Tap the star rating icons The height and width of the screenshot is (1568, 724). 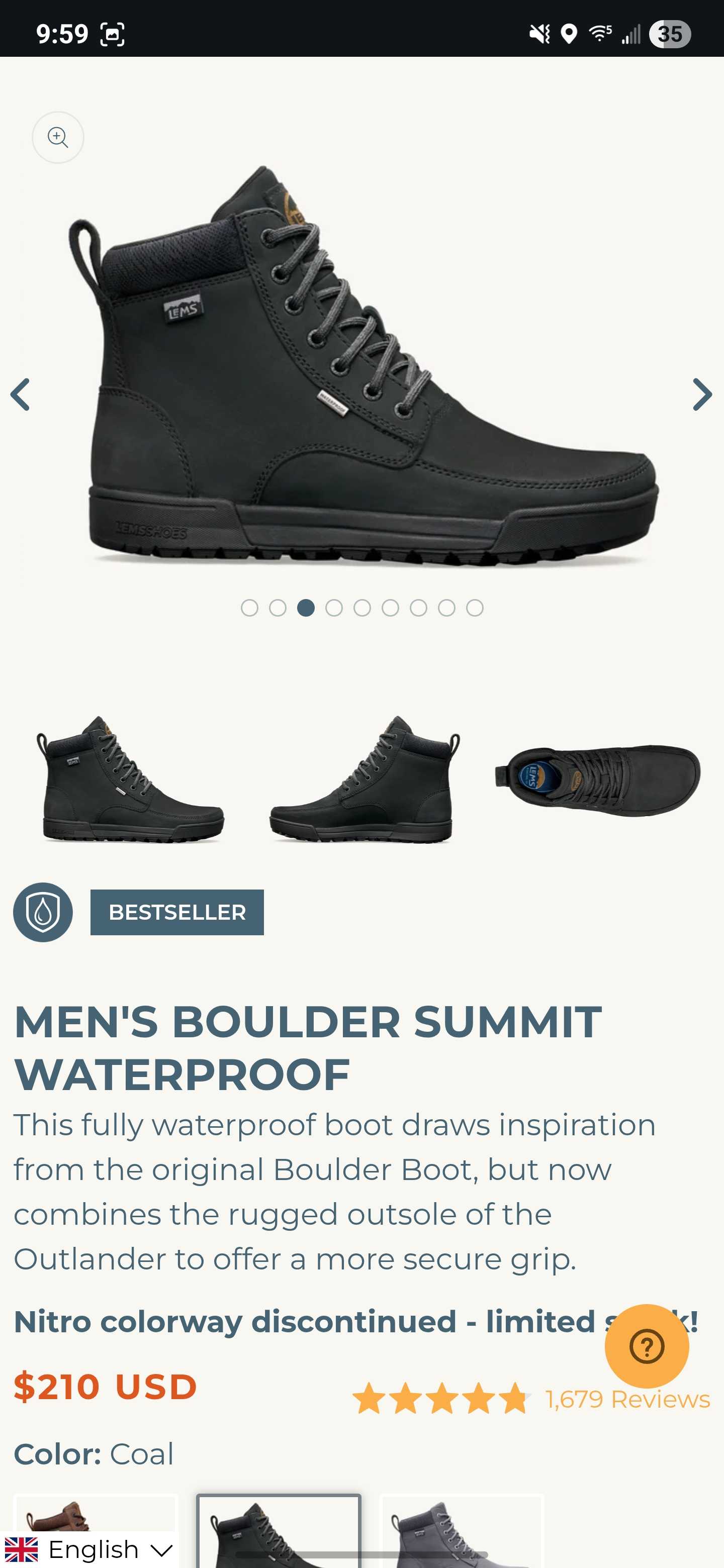click(x=441, y=1398)
